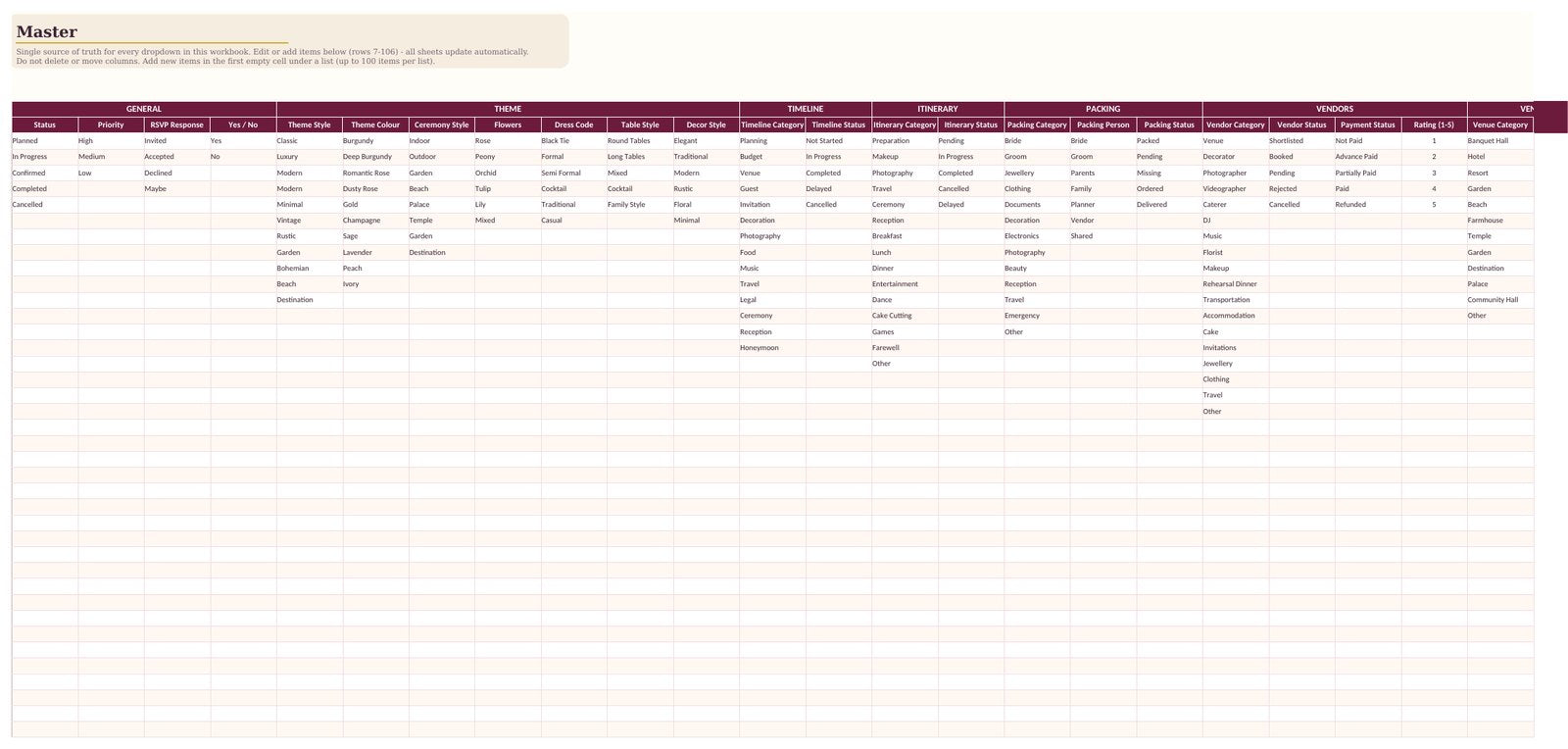Viewport: 1568px width, 749px height.
Task: Click the TIMELINE group header
Action: click(806, 109)
